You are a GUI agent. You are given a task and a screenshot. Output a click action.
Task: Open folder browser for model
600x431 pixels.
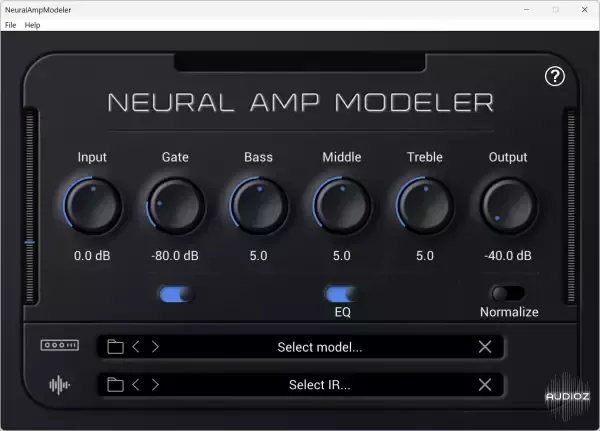pyautogui.click(x=115, y=347)
